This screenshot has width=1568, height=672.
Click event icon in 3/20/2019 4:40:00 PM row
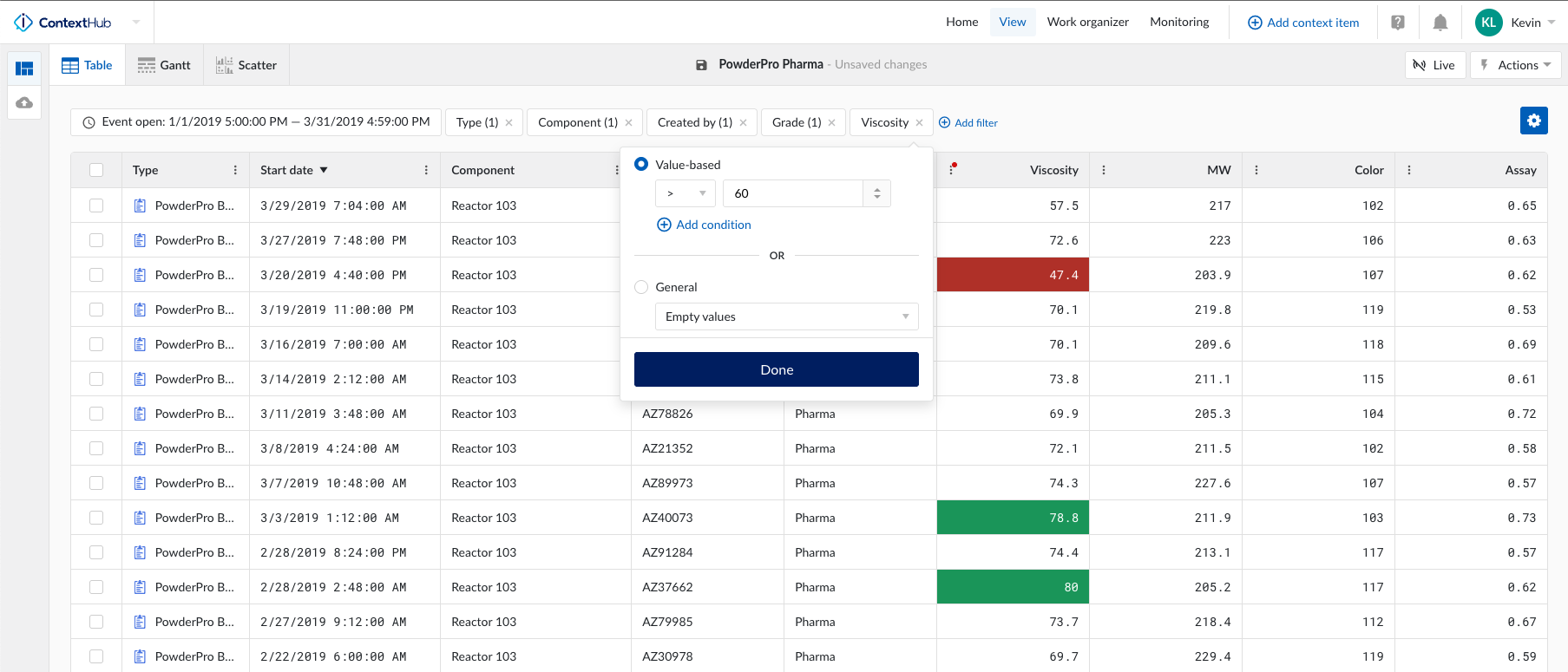pos(140,275)
